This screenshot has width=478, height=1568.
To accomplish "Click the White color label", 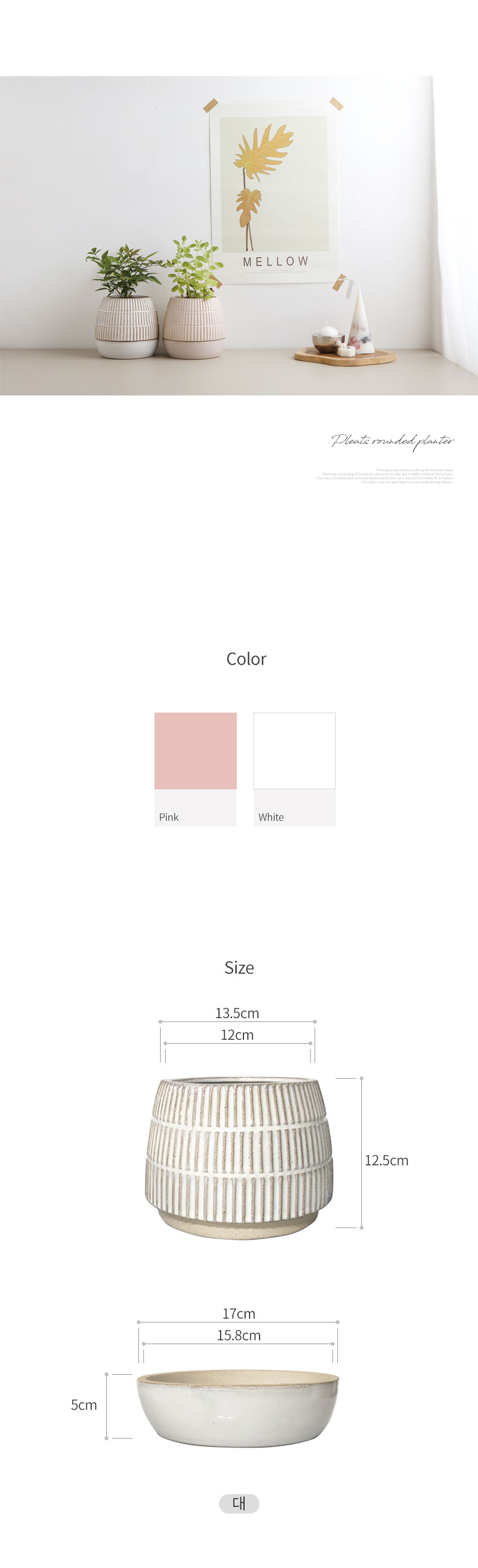I will (271, 817).
